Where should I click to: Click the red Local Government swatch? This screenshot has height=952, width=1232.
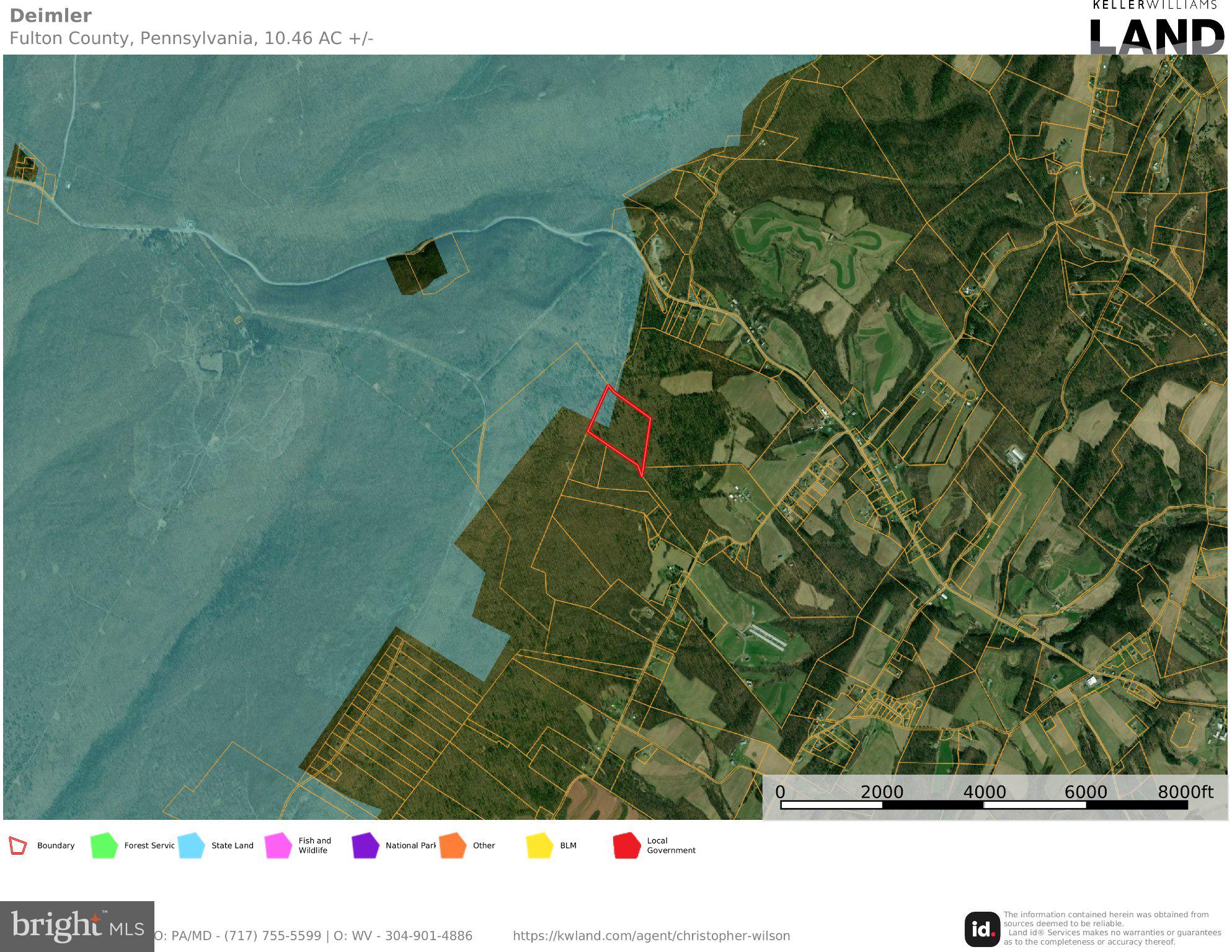(627, 845)
